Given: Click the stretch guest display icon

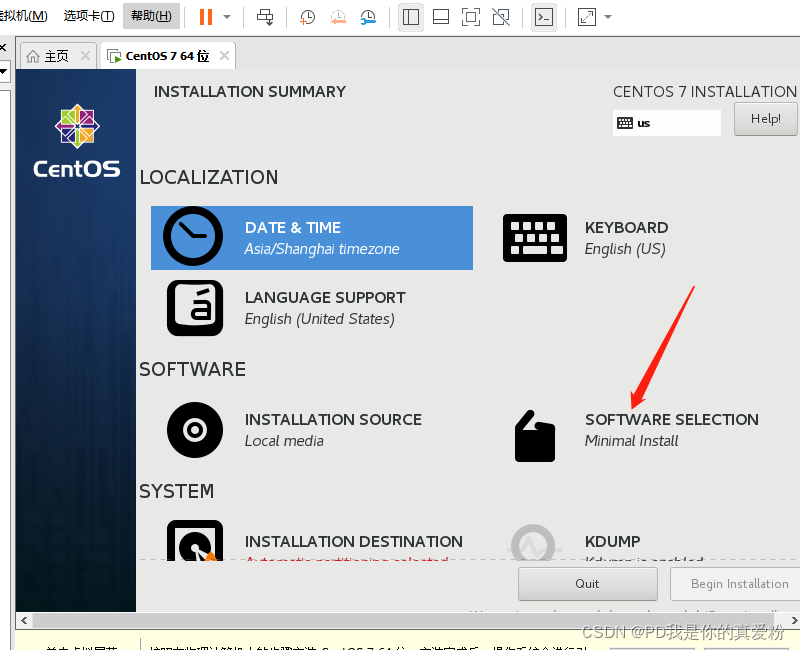Looking at the screenshot, I should (x=587, y=17).
